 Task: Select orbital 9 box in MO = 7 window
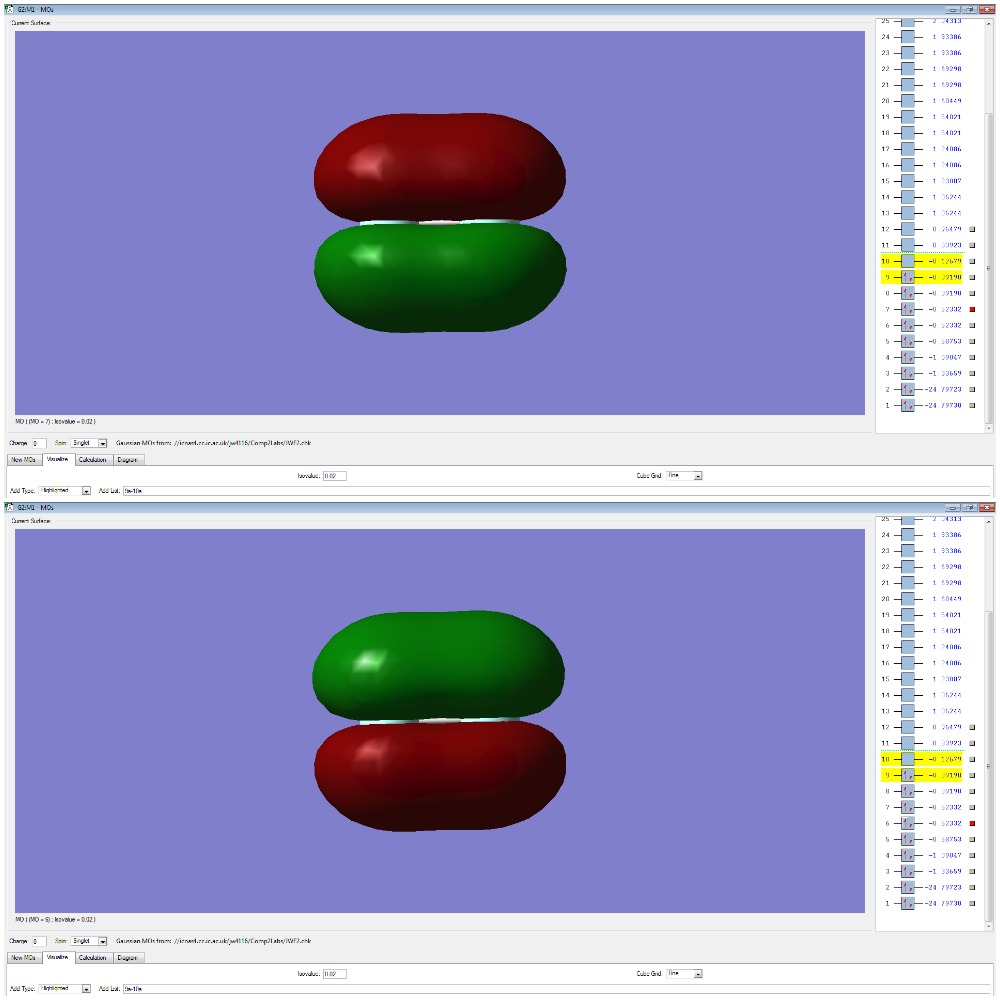pos(907,277)
